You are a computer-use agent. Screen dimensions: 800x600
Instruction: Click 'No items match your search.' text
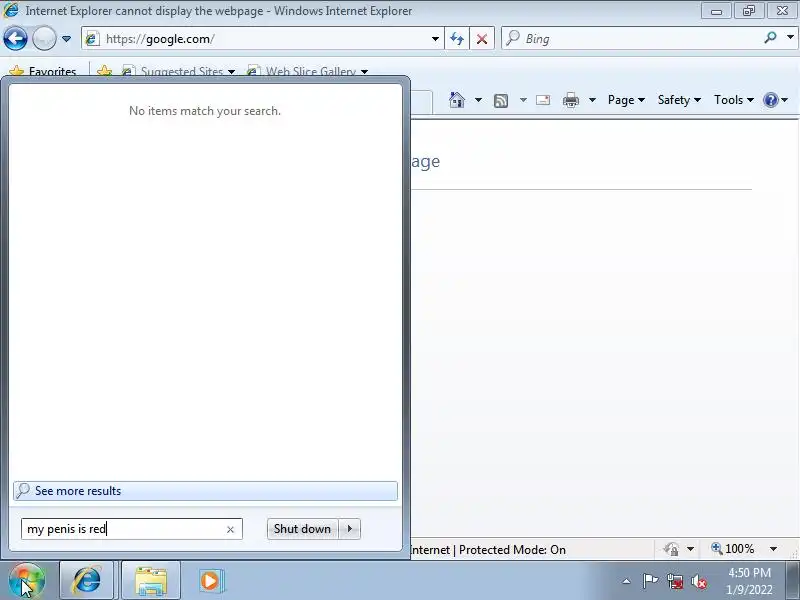[205, 111]
